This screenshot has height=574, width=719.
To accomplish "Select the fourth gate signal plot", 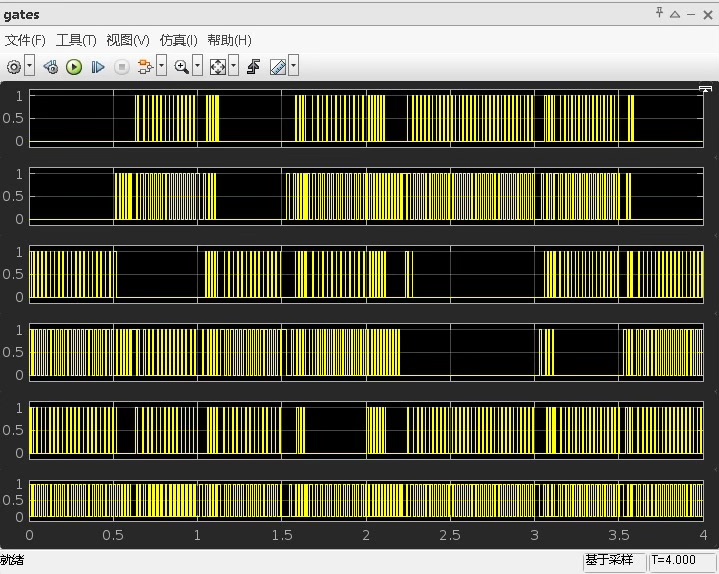I will pos(366,352).
